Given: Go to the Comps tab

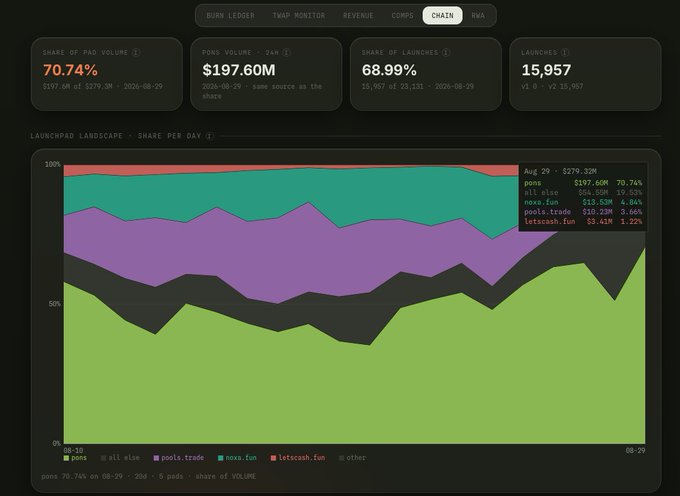Looking at the screenshot, I should pyautogui.click(x=402, y=16).
